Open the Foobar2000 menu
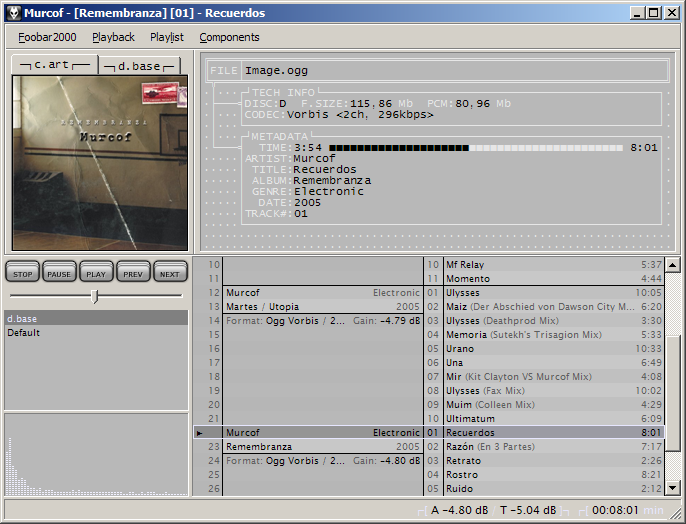The image size is (686, 524). click(x=47, y=37)
